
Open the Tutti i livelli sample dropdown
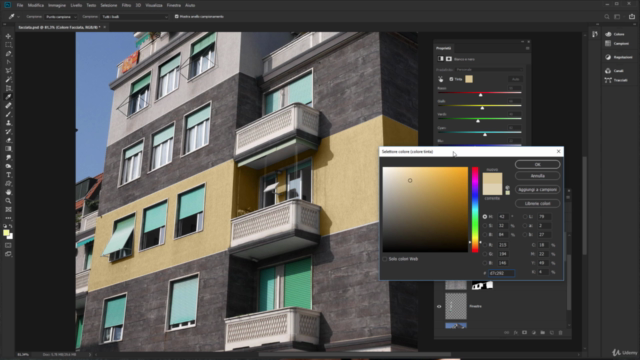[x=135, y=17]
